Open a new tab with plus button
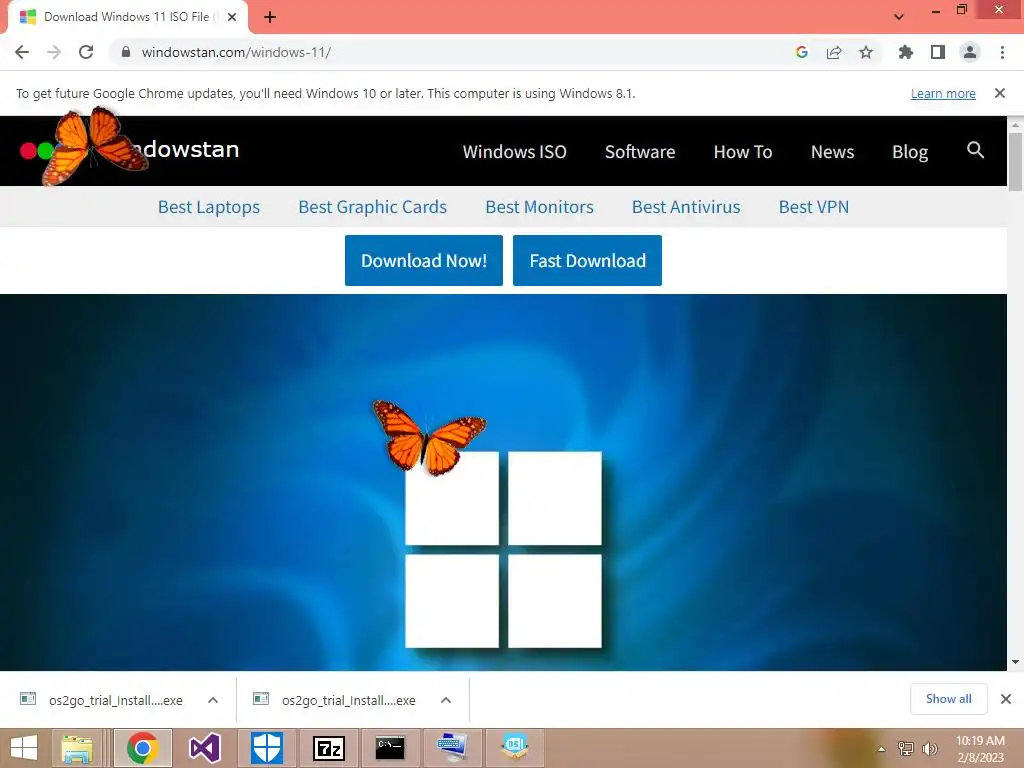Screen dimensions: 1024x768 [x=270, y=17]
